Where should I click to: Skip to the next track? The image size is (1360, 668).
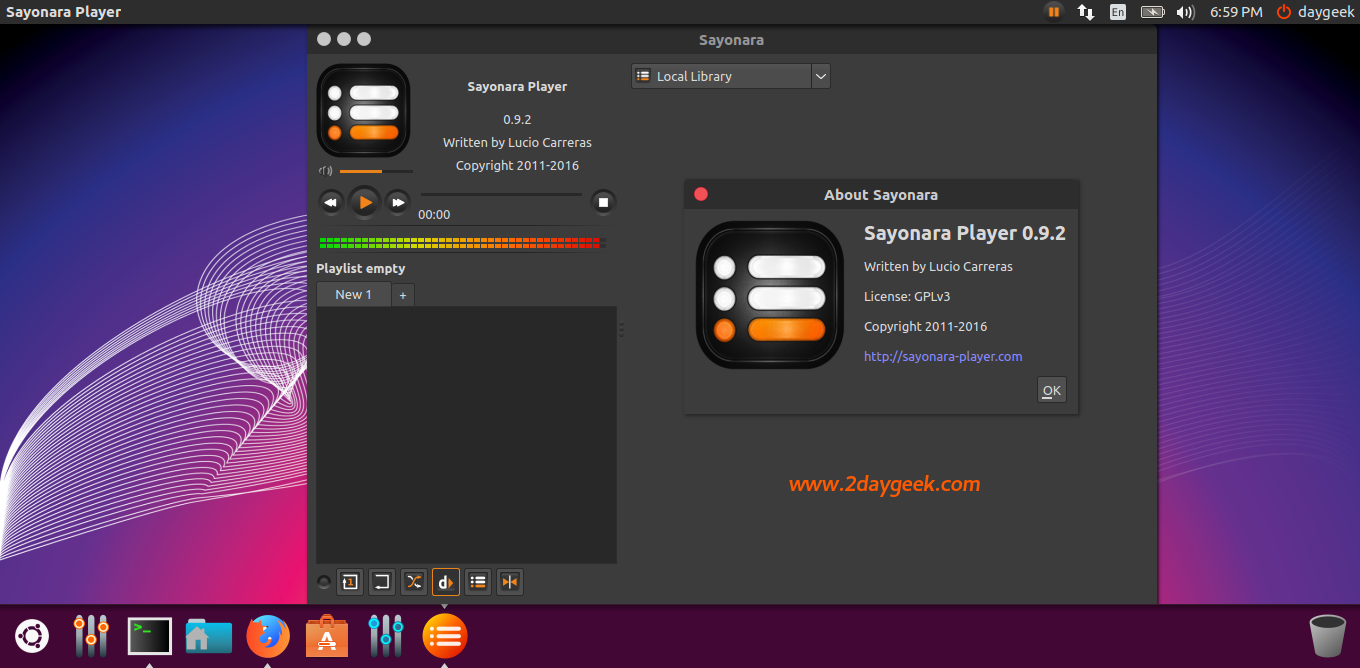point(398,202)
